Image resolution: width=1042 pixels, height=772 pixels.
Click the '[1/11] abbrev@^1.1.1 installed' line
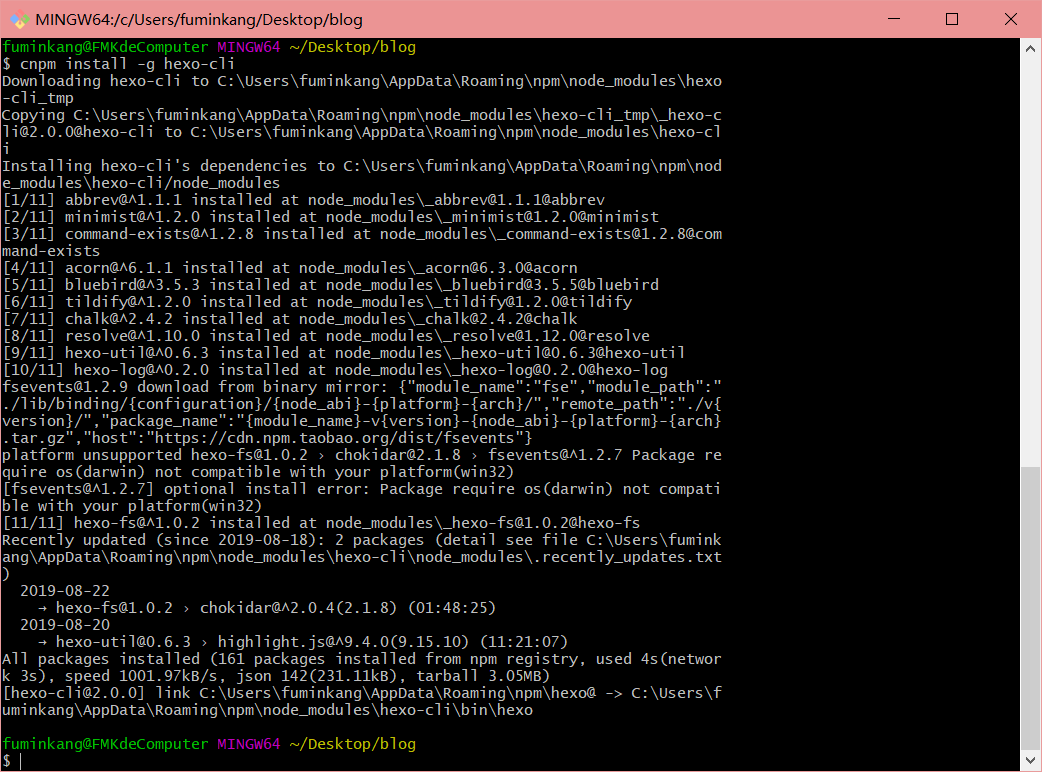pyautogui.click(x=304, y=200)
